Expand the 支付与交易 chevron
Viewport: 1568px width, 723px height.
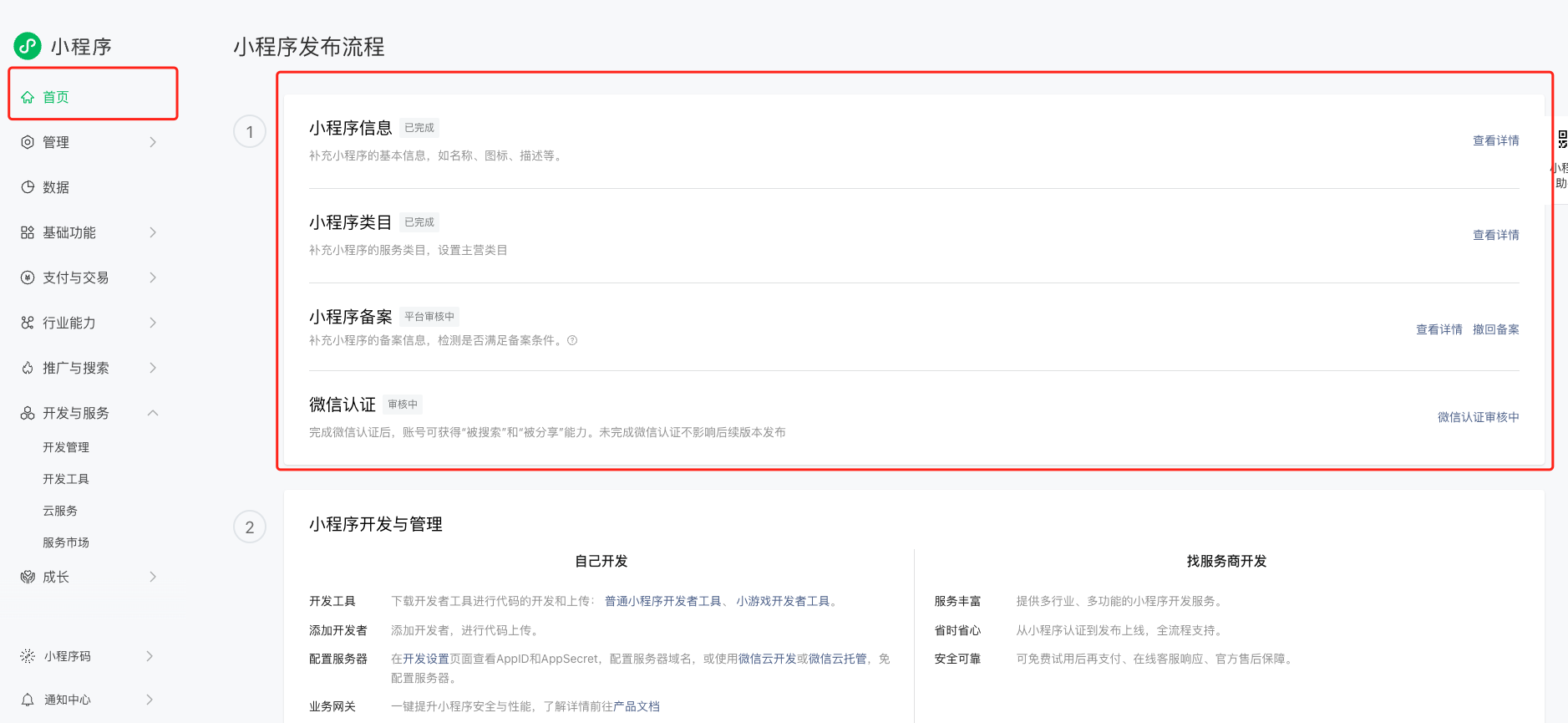(153, 277)
